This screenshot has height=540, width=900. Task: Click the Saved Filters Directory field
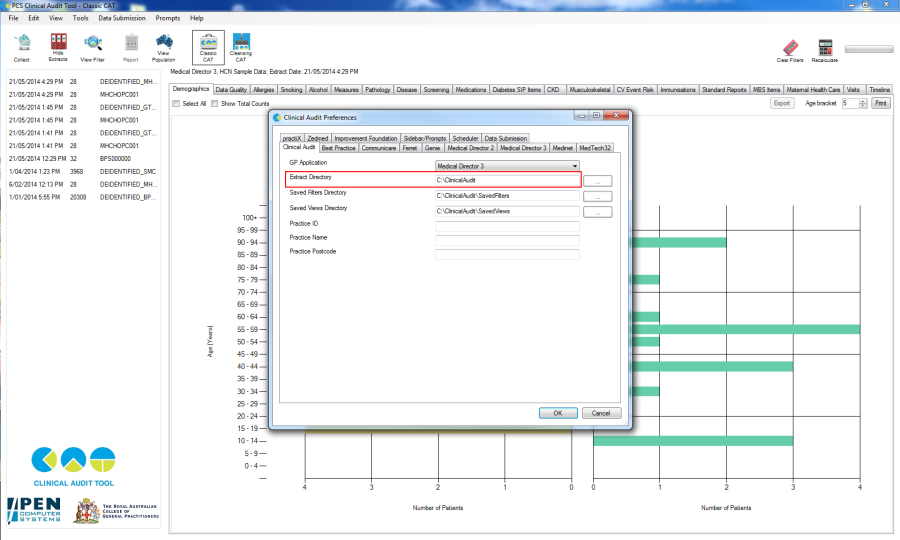tap(507, 196)
